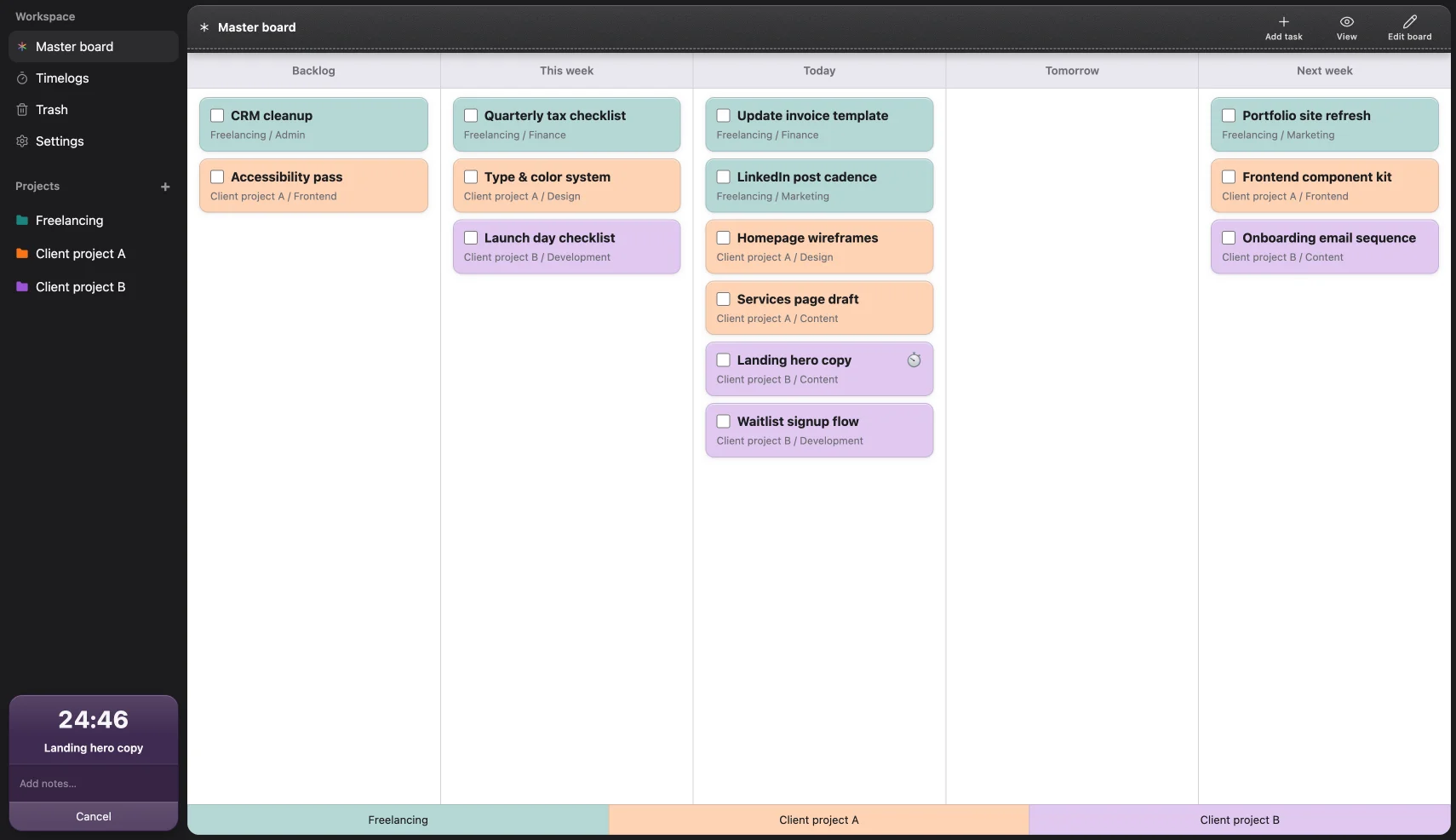Viewport: 1456px width, 840px height.
Task: Click the Trash bin icon in sidebar
Action: coord(22,110)
